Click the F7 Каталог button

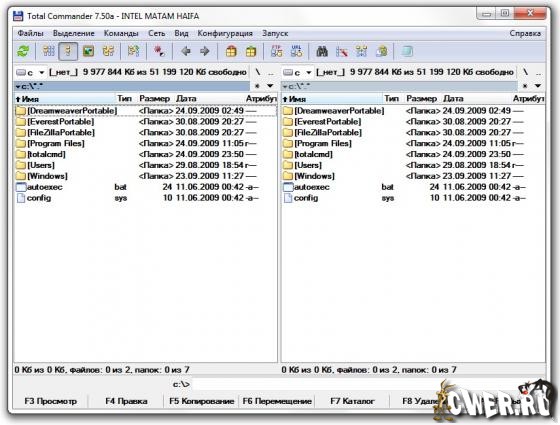pyautogui.click(x=352, y=401)
